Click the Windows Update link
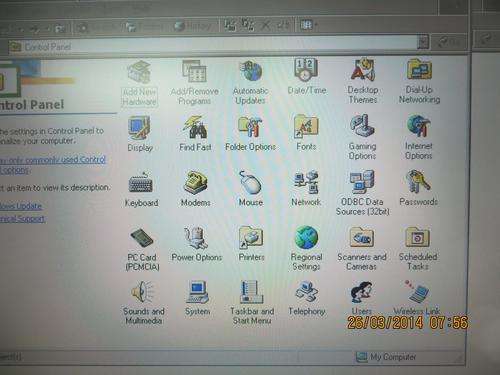The image size is (500, 375). (21, 206)
